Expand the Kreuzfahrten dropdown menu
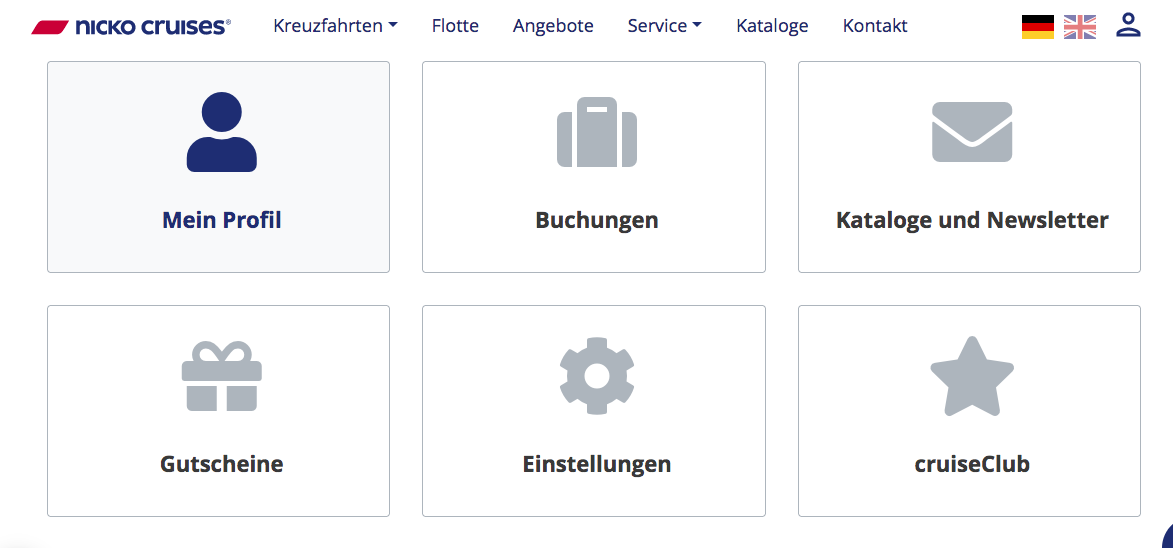The width and height of the screenshot is (1173, 548). click(x=335, y=26)
